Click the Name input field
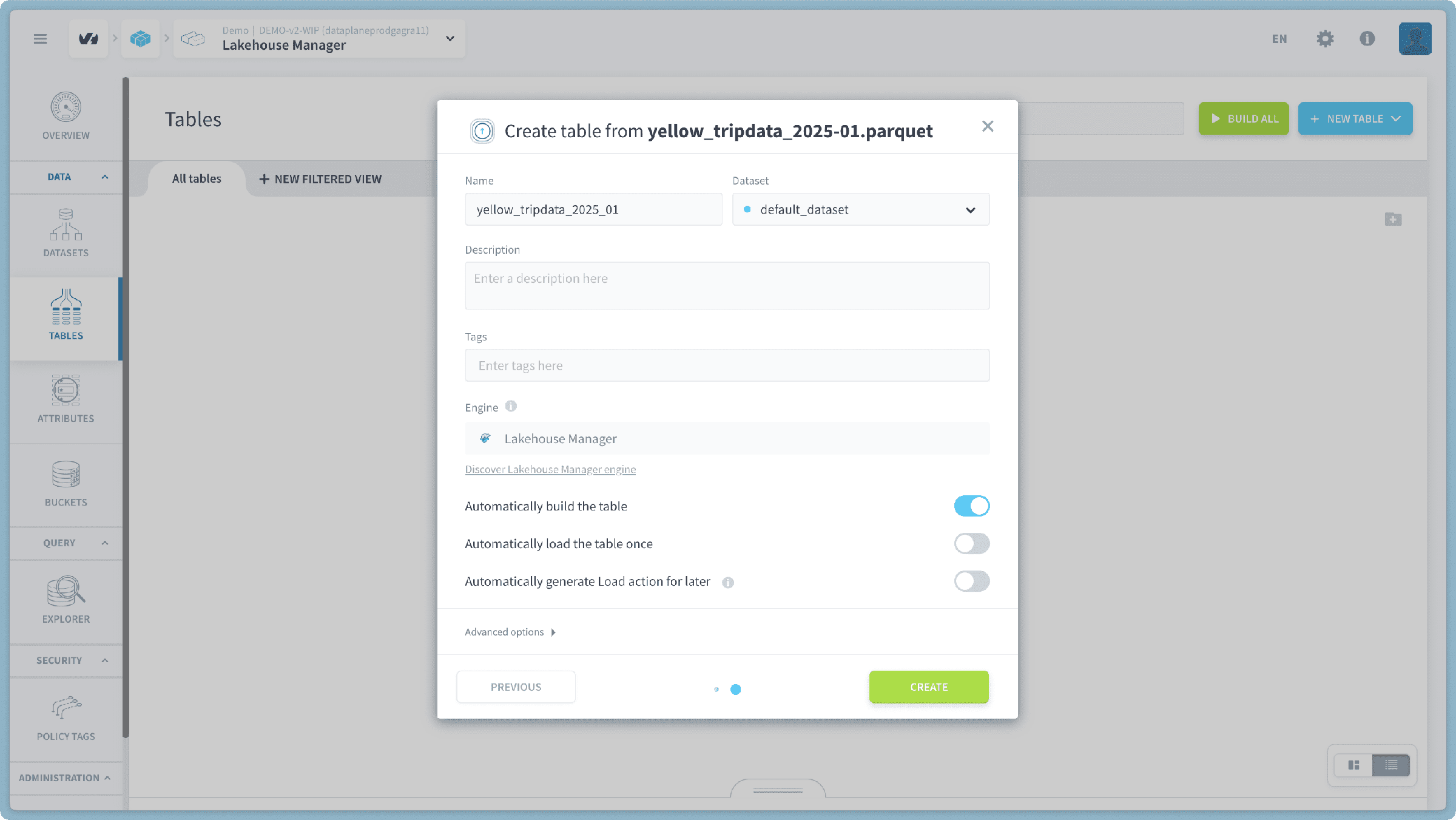Image resolution: width=1456 pixels, height=820 pixels. [593, 209]
